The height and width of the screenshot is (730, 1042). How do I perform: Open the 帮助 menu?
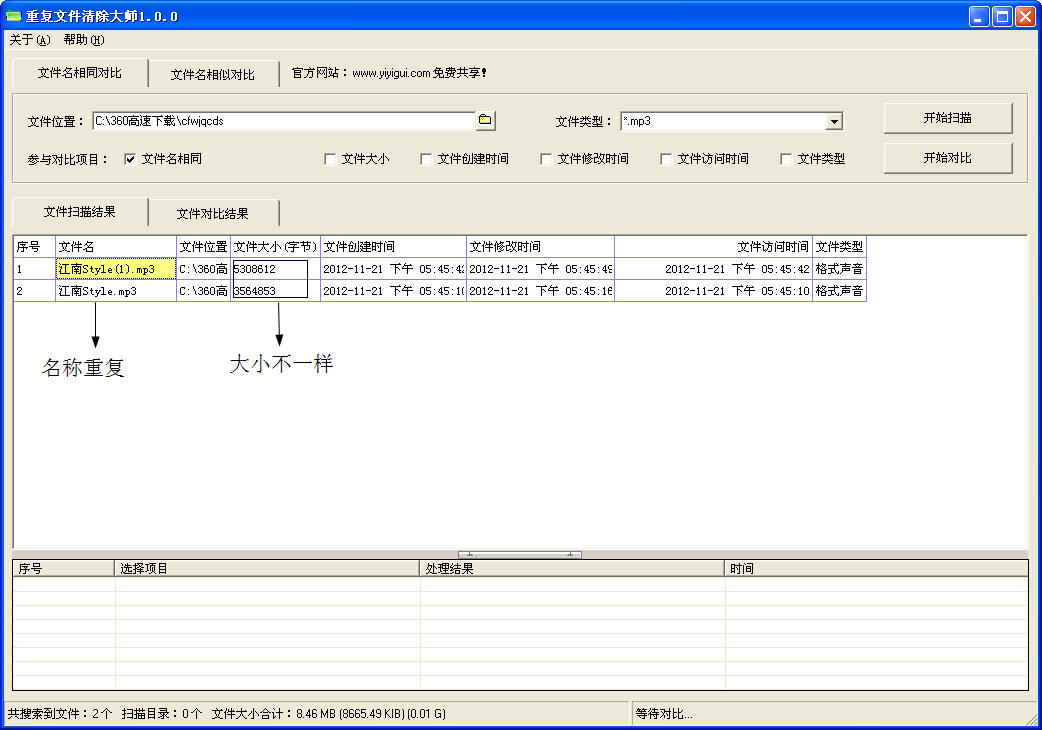[x=83, y=40]
